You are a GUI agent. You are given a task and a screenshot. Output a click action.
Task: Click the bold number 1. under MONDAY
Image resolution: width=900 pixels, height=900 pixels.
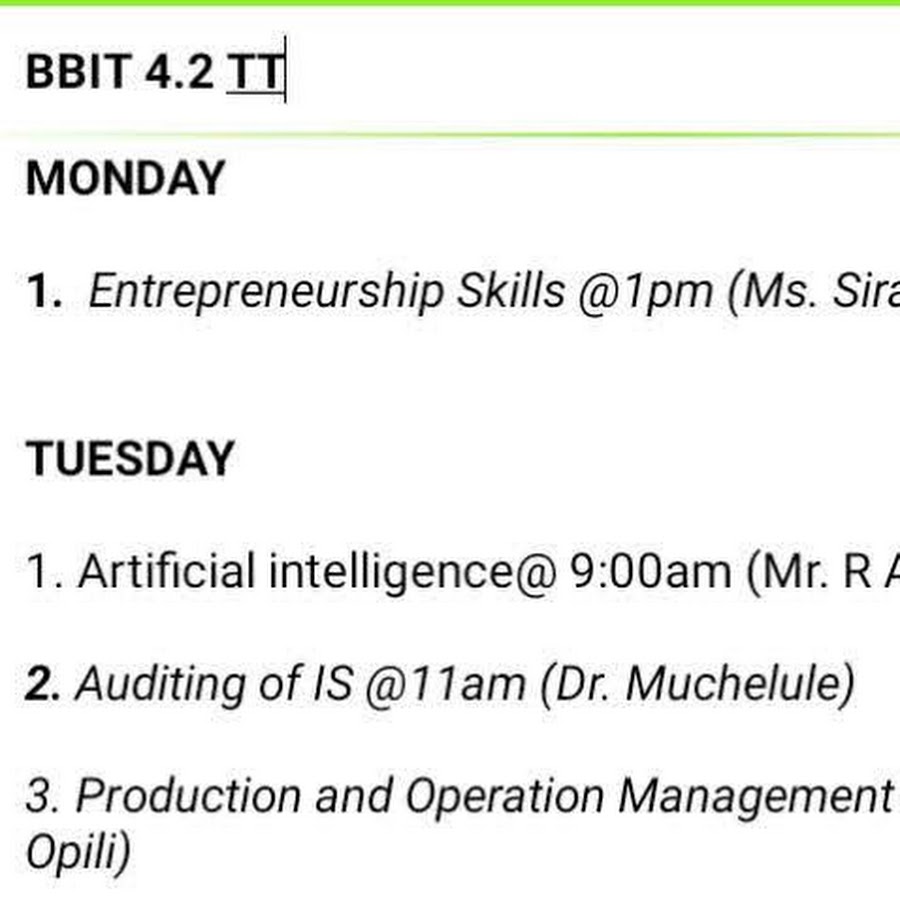click(44, 291)
